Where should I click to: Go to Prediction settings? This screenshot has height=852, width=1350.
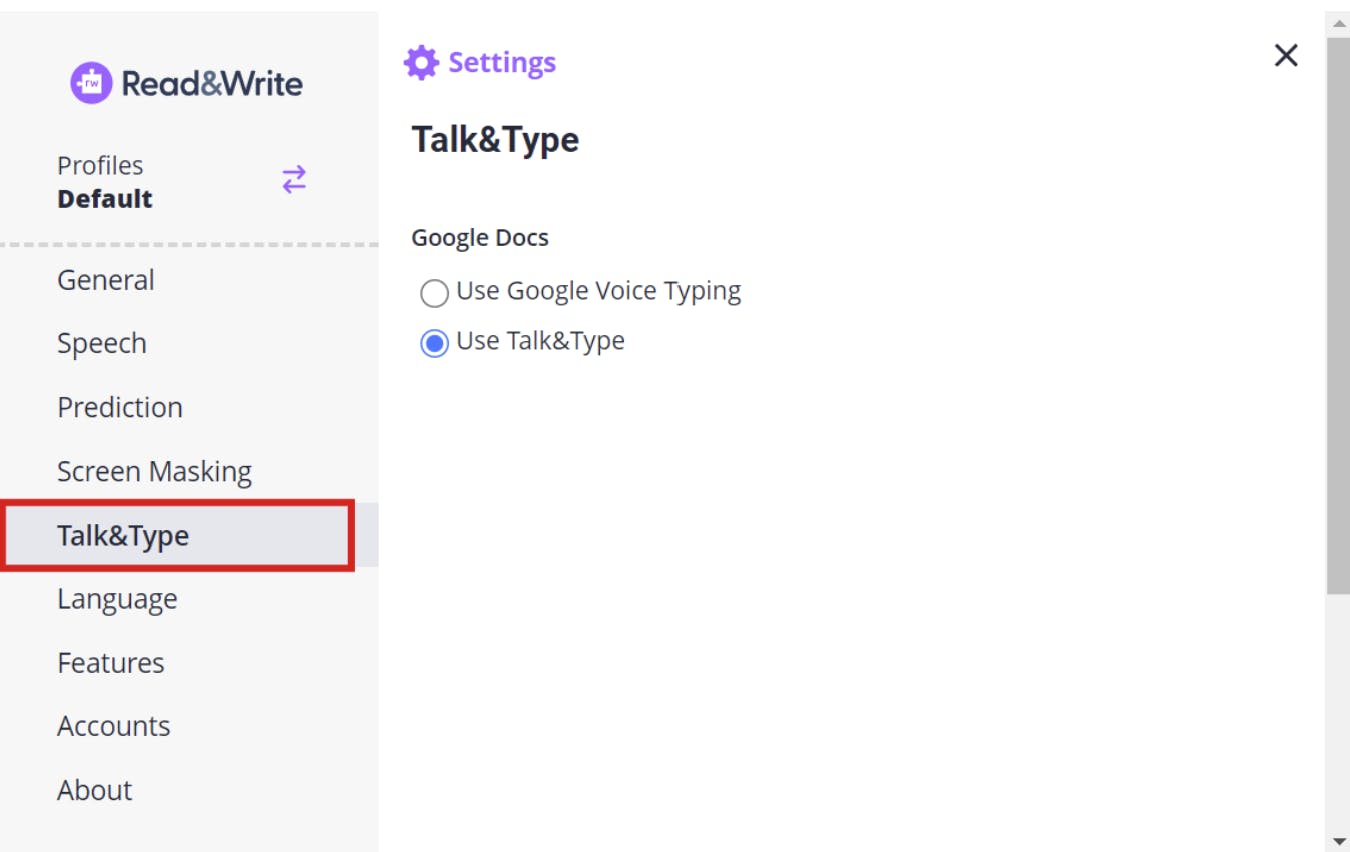click(120, 407)
